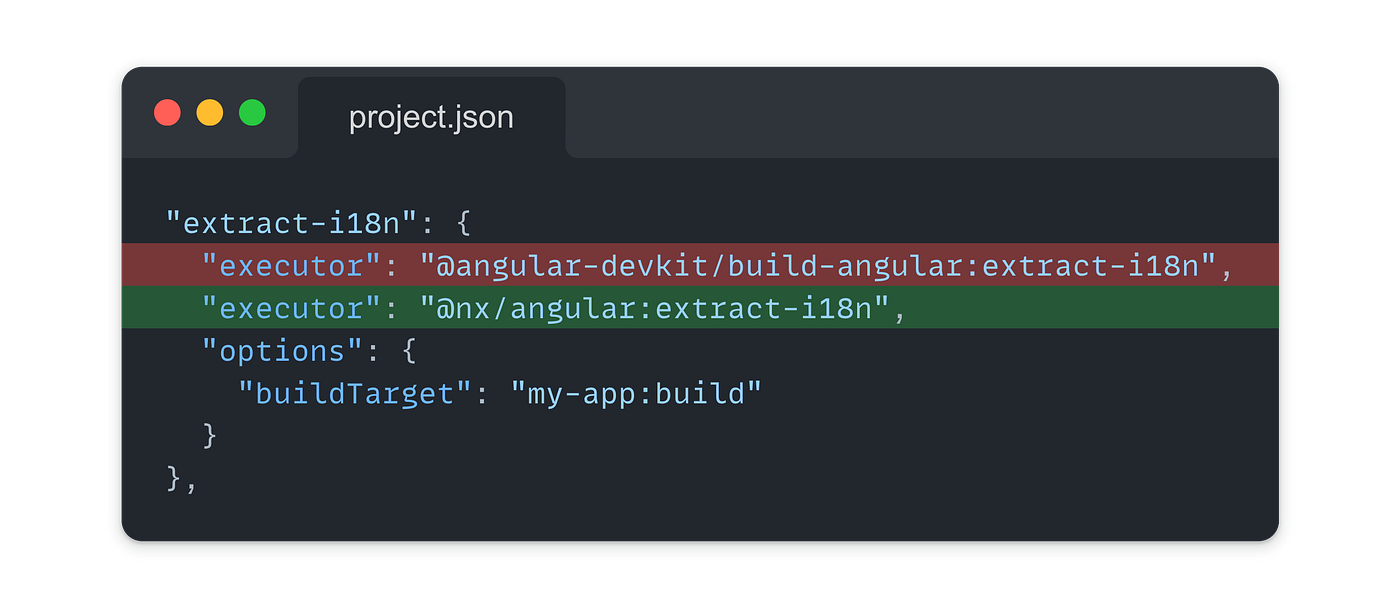Click the "@angular-devkit/build-angular:extract-i18n" string value
Screen dimensions: 1400x608
click(819, 265)
